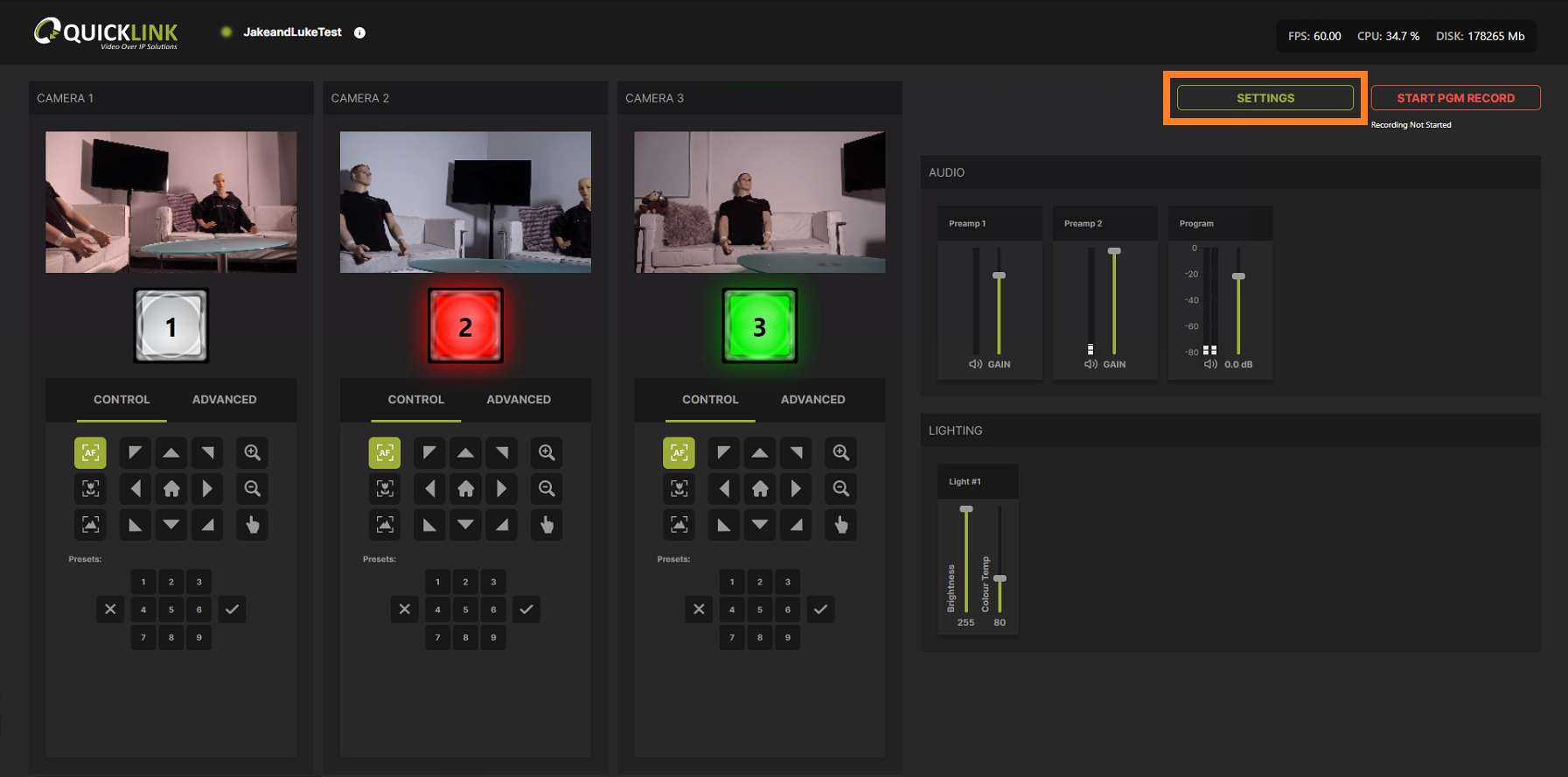Move Camera 3 diagonally down-right
1568x777 pixels.
[796, 525]
